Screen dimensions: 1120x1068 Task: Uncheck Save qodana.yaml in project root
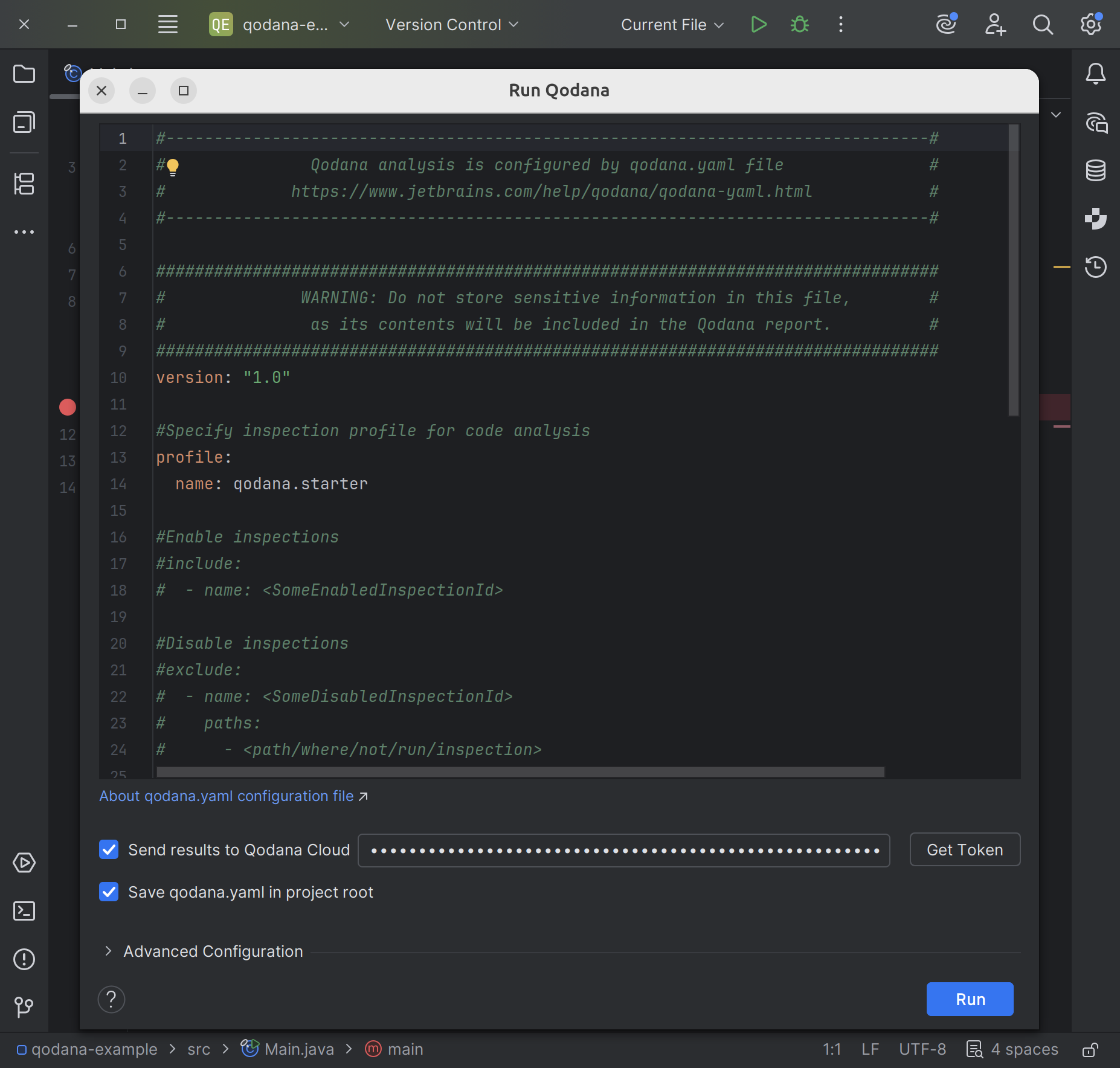(109, 892)
